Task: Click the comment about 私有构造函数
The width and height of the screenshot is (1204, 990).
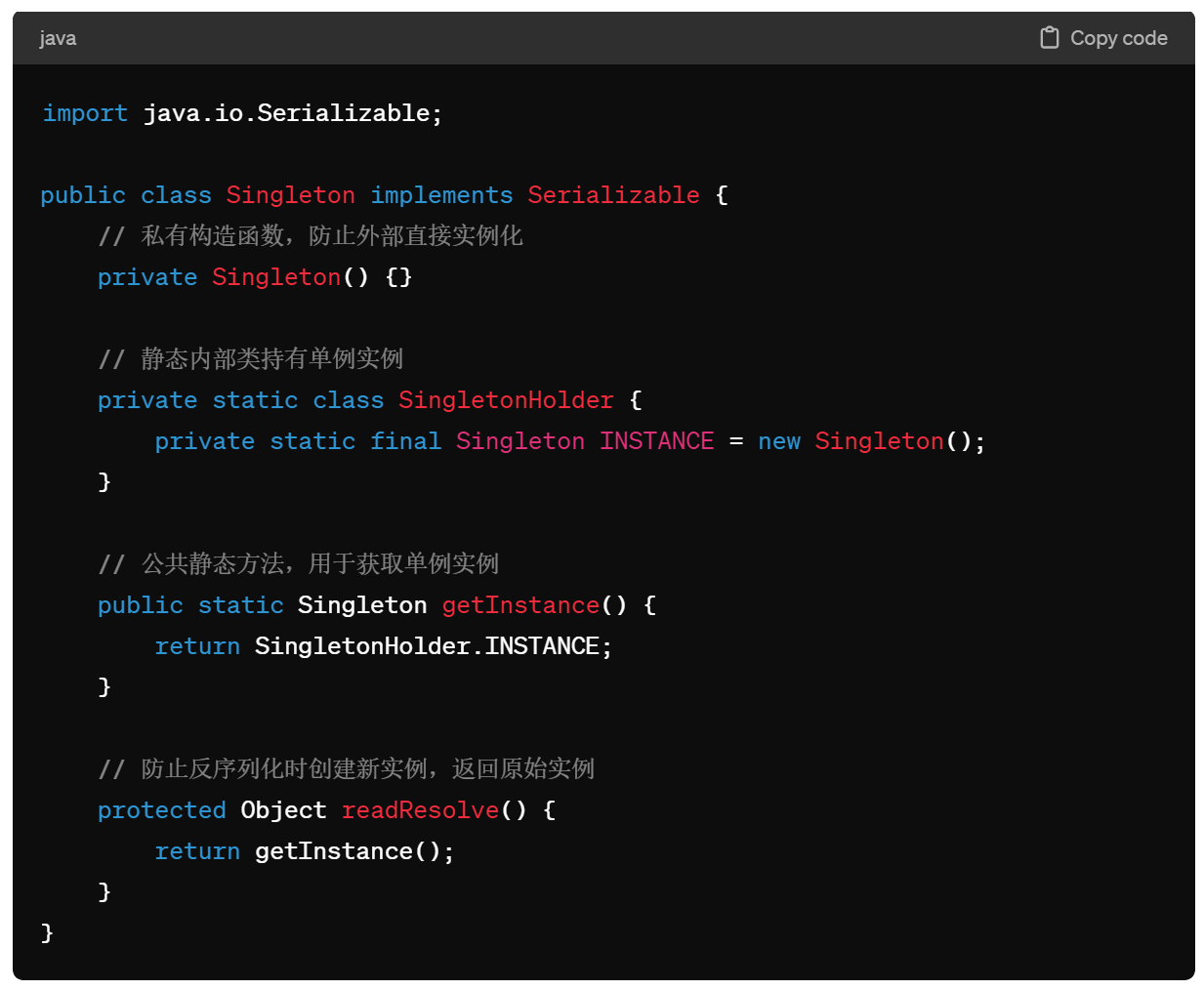Action: [x=311, y=236]
